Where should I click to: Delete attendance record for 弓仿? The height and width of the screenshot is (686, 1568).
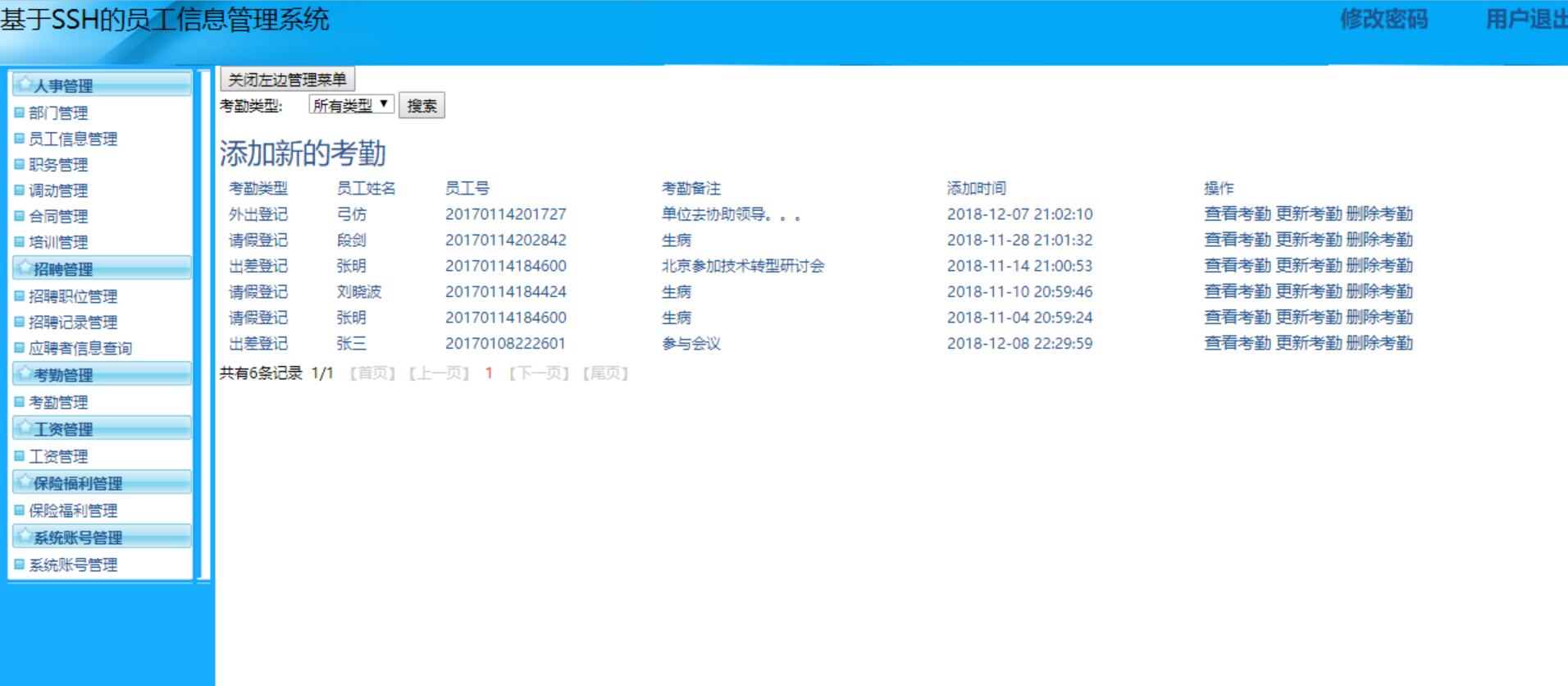[x=1379, y=214]
